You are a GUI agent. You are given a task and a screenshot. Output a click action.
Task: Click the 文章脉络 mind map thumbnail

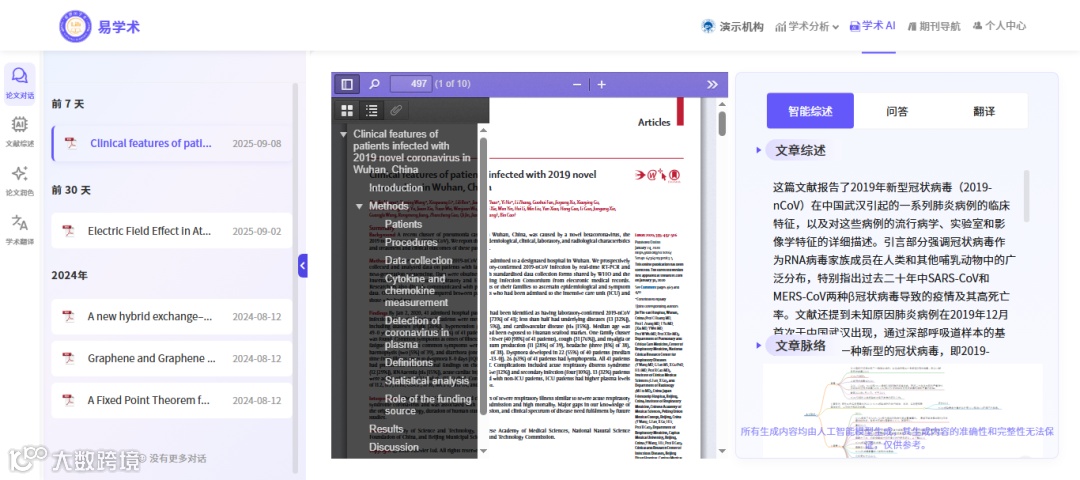[x=902, y=411]
